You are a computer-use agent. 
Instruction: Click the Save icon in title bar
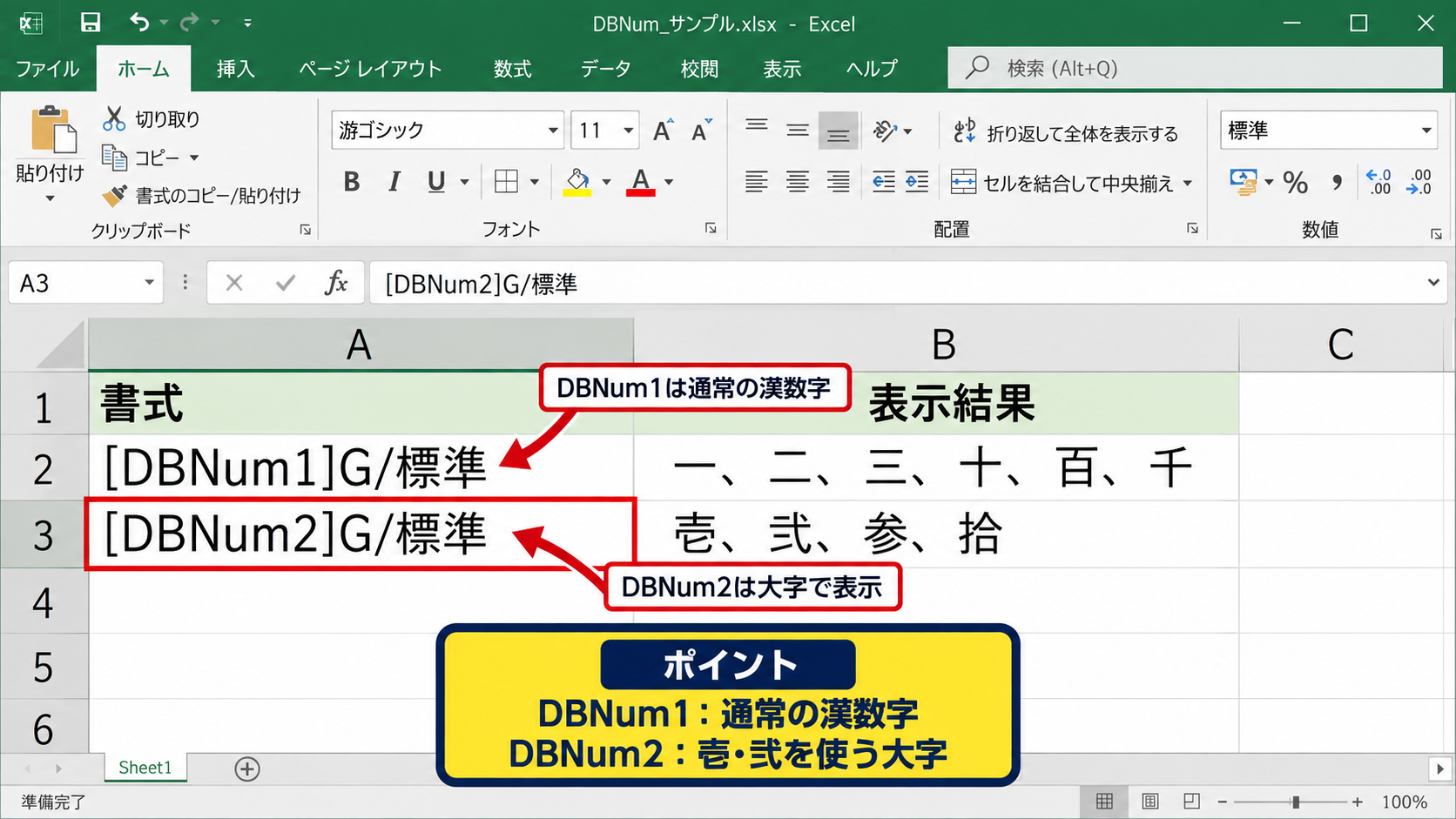(x=91, y=23)
